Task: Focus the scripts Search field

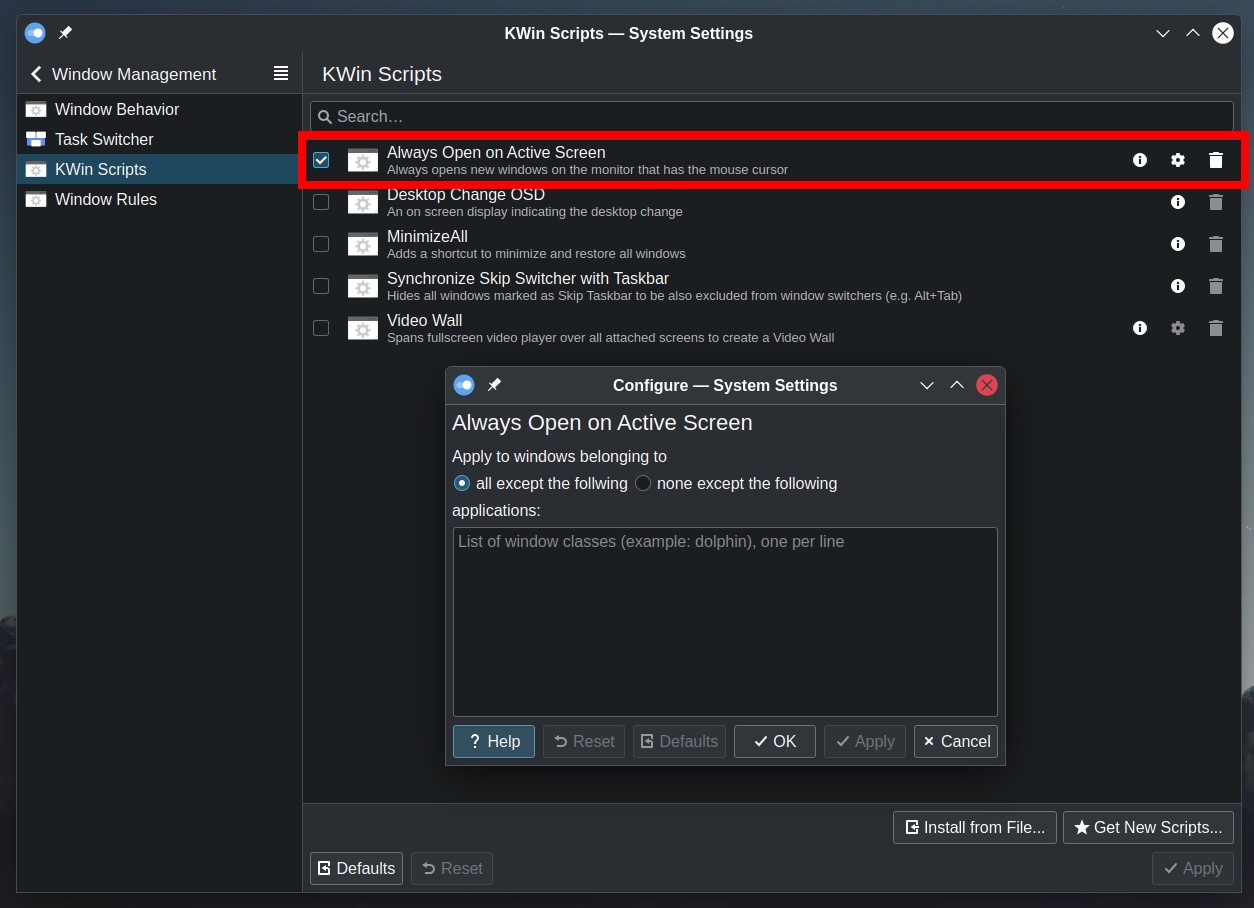Action: pyautogui.click(x=772, y=116)
